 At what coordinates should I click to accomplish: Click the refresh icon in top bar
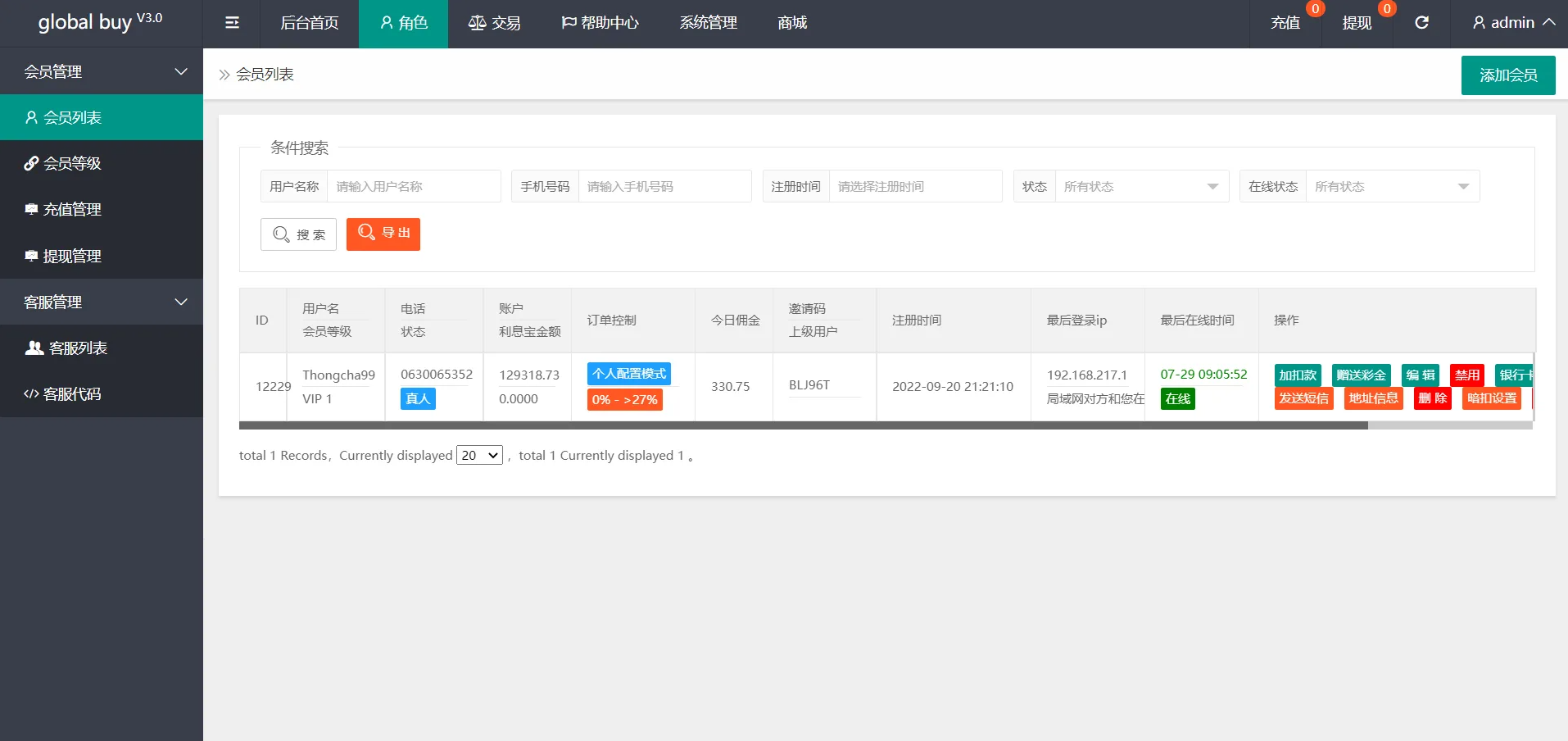coord(1421,23)
